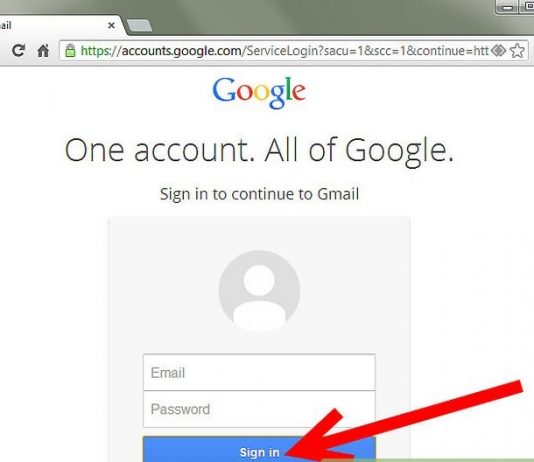The width and height of the screenshot is (534, 462).
Task: Open the diamond-shaped extension icon in address bar
Action: point(498,51)
